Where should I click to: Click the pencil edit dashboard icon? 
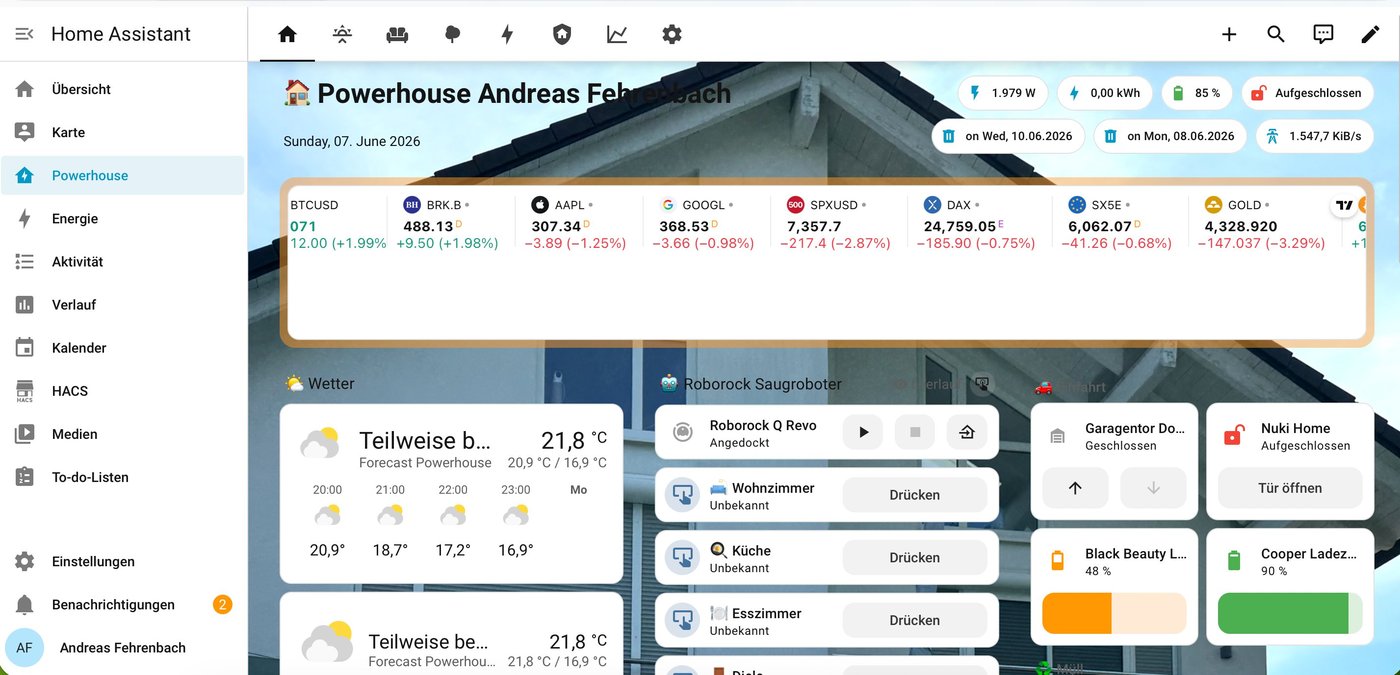[x=1370, y=34]
